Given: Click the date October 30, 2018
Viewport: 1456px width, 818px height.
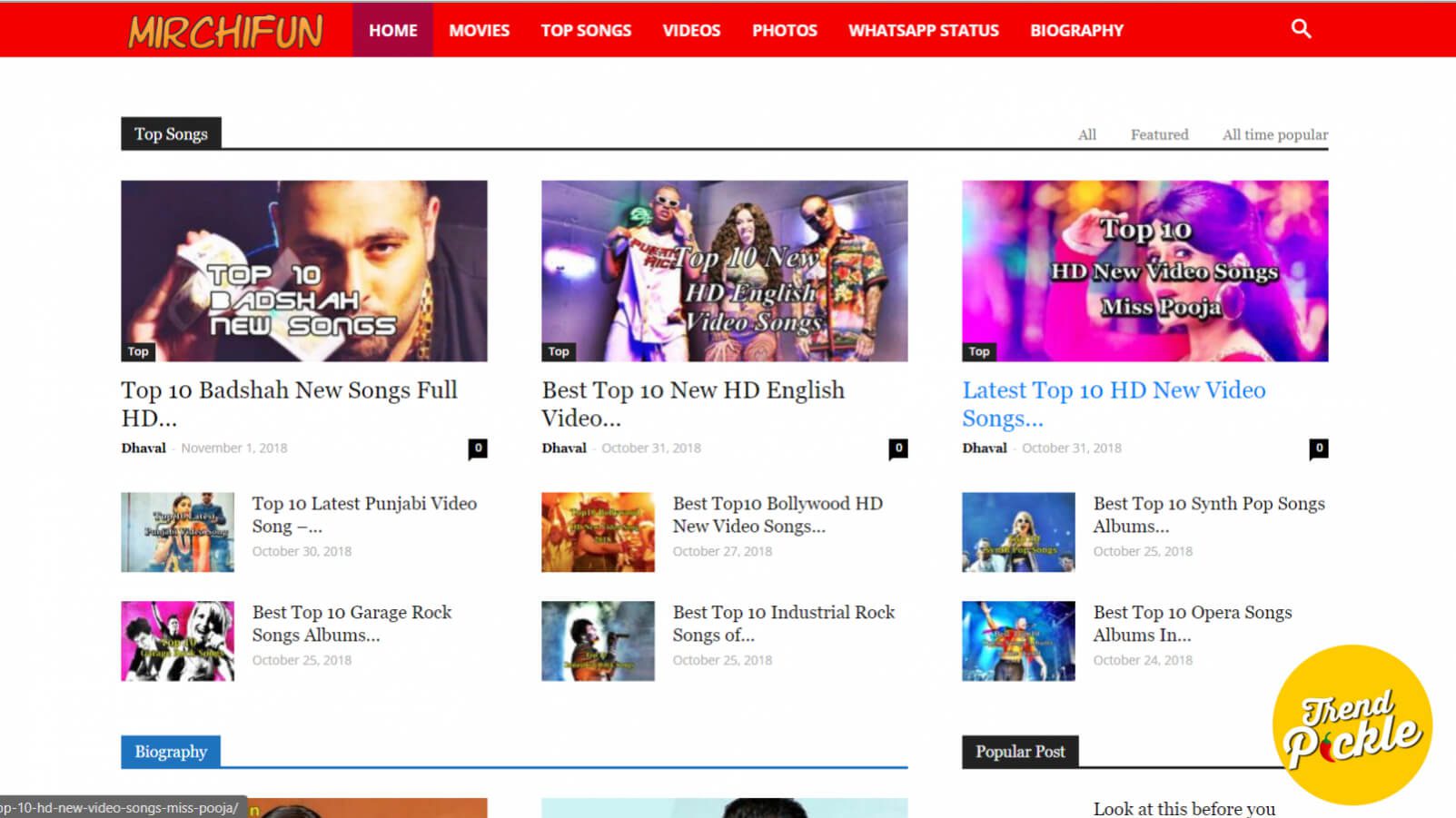Looking at the screenshot, I should click(x=302, y=551).
